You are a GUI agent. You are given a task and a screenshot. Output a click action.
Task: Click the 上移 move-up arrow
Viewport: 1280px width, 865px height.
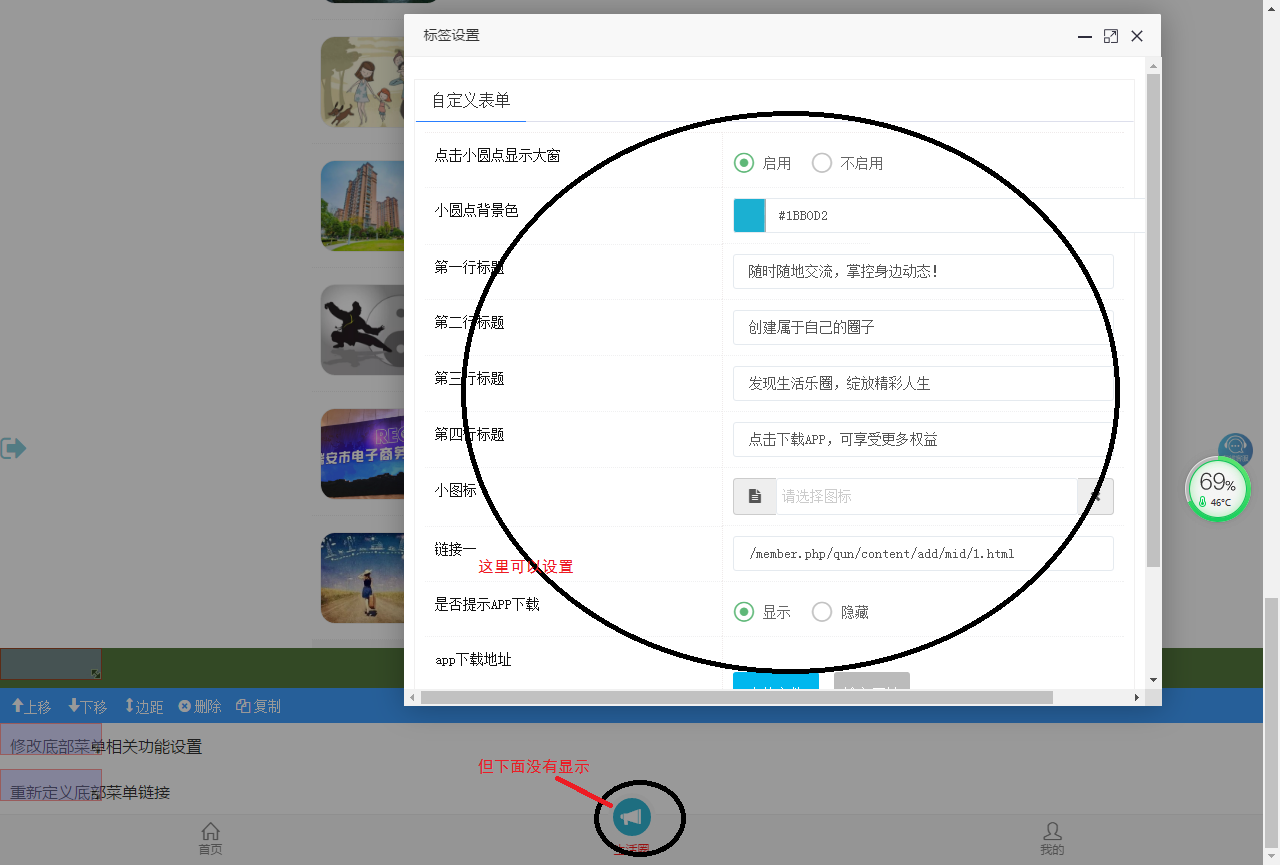pyautogui.click(x=18, y=706)
